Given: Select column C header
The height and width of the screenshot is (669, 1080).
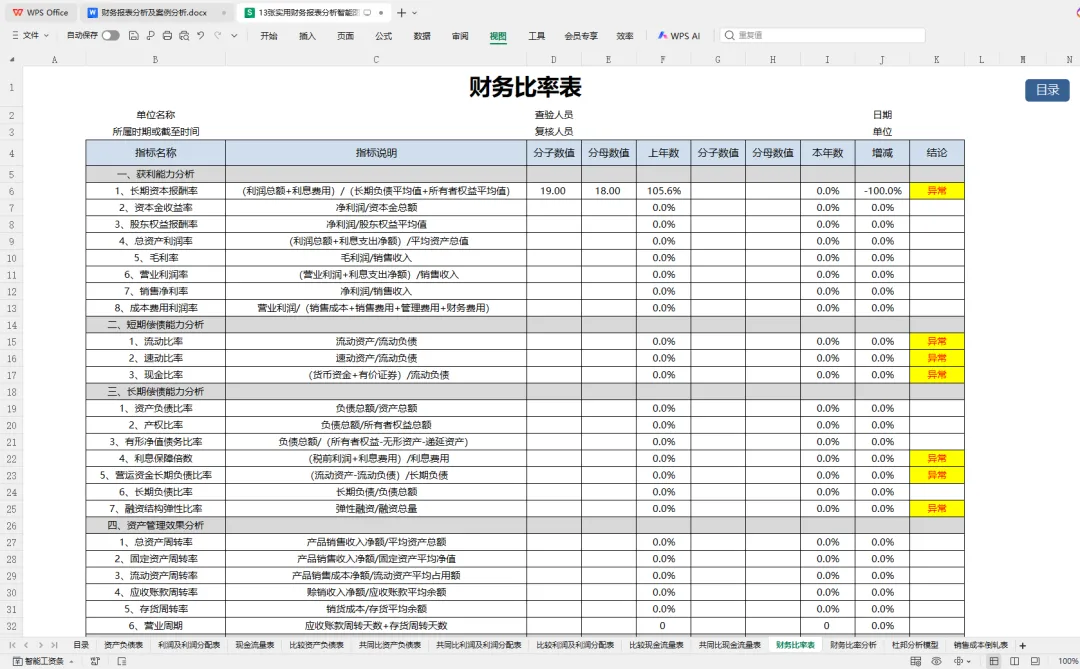Looking at the screenshot, I should [x=376, y=60].
